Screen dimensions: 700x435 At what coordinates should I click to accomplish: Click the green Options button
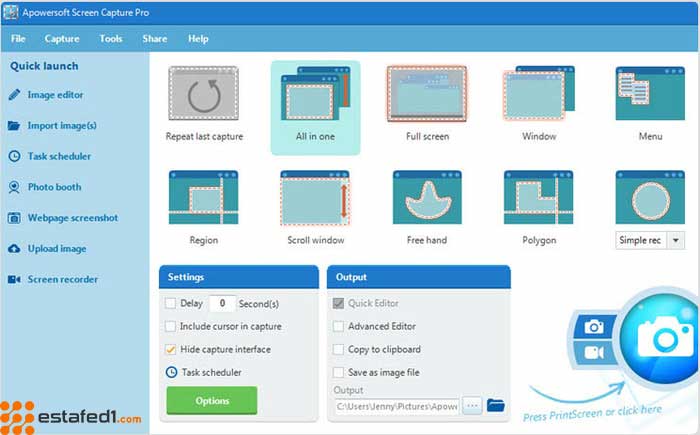[x=212, y=400]
